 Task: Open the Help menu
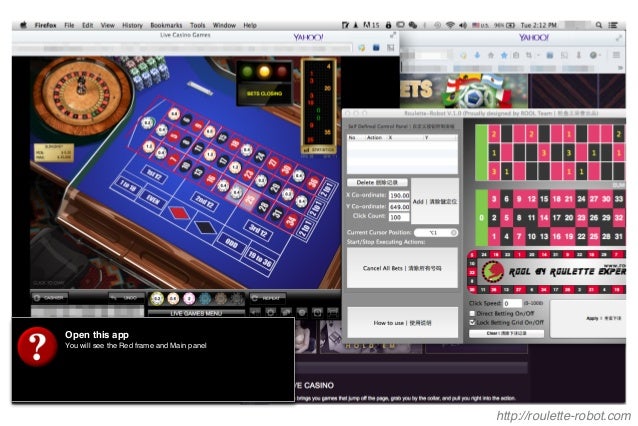click(250, 25)
